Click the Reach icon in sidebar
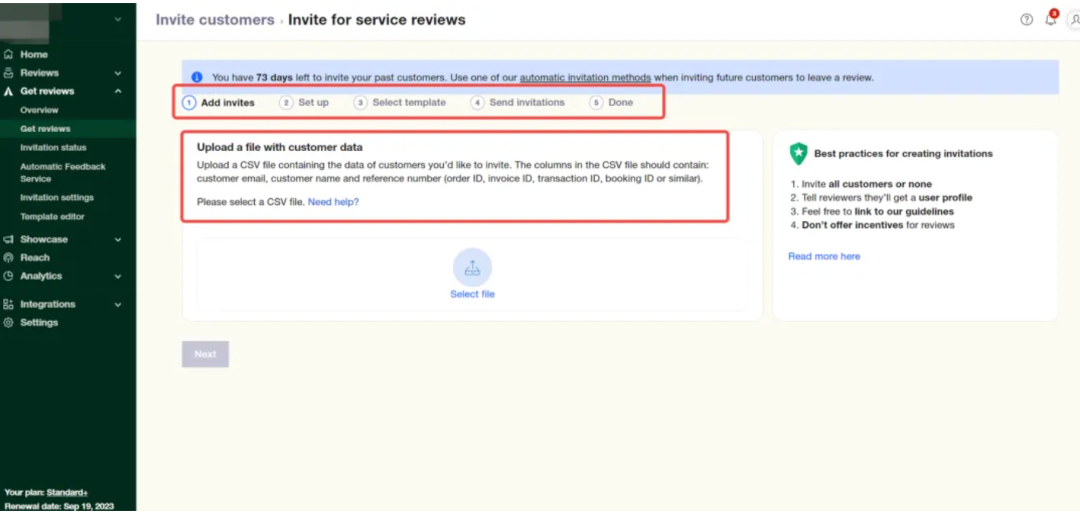Screen dimensions: 1080x514 [8, 258]
